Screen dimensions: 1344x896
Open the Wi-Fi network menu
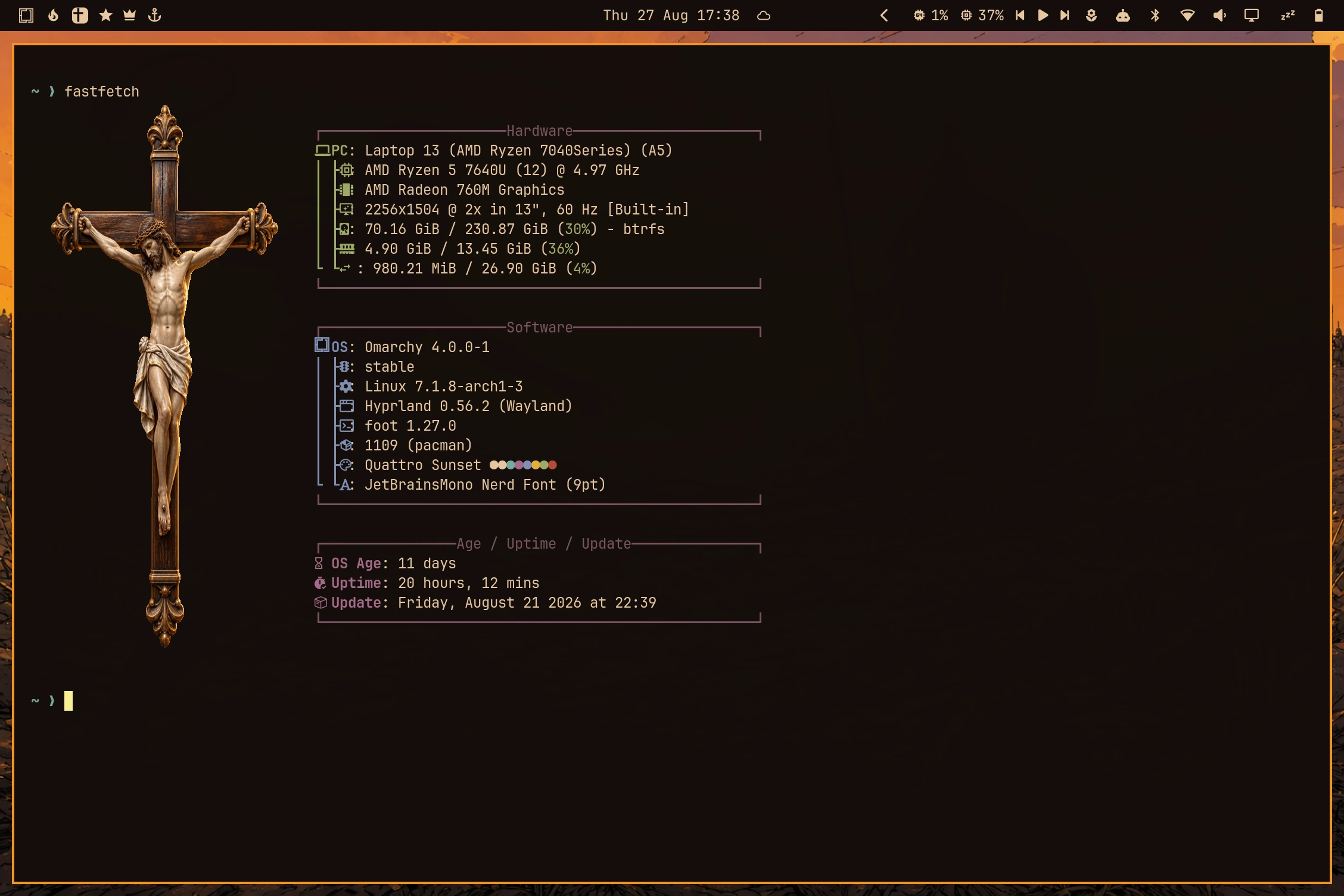click(1187, 15)
